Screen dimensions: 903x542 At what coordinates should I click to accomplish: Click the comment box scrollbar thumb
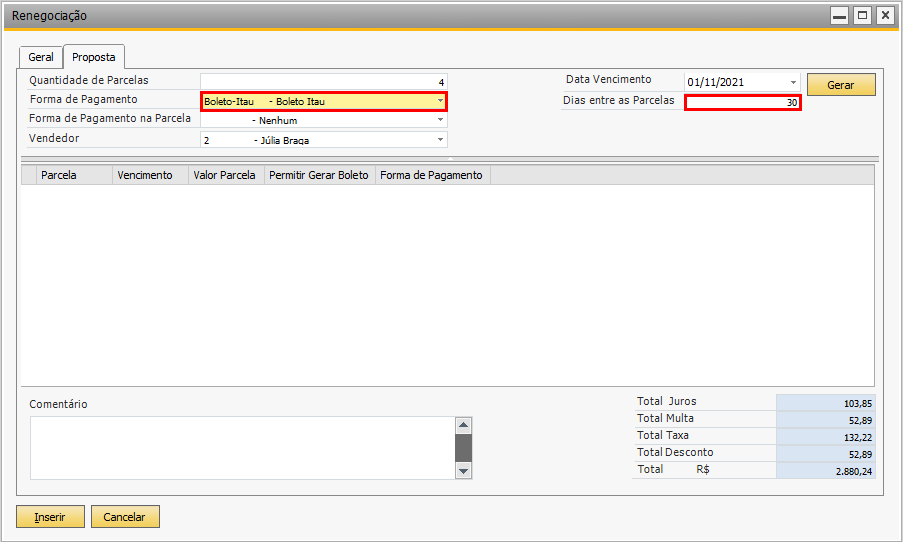[463, 448]
